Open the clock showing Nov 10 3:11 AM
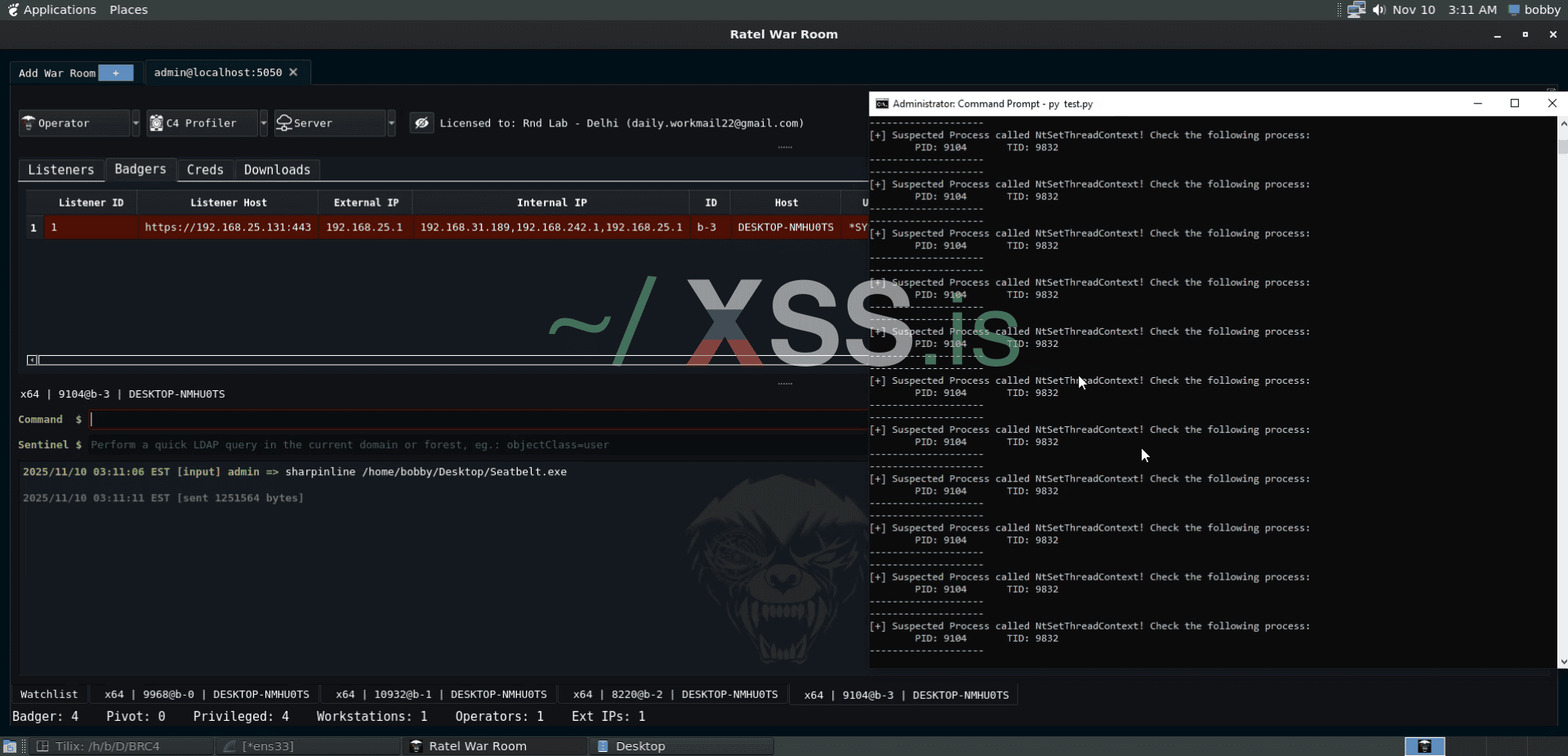1568x756 pixels. (1444, 10)
